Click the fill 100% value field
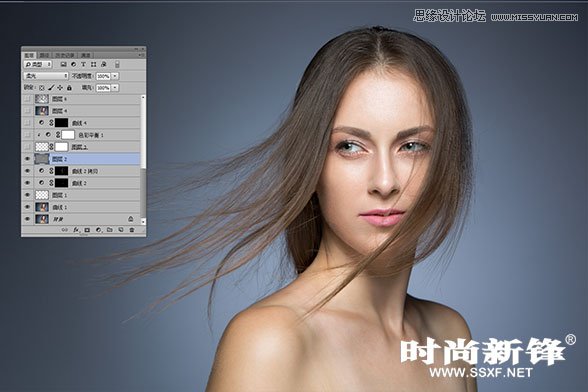The width and height of the screenshot is (588, 392). (x=103, y=88)
